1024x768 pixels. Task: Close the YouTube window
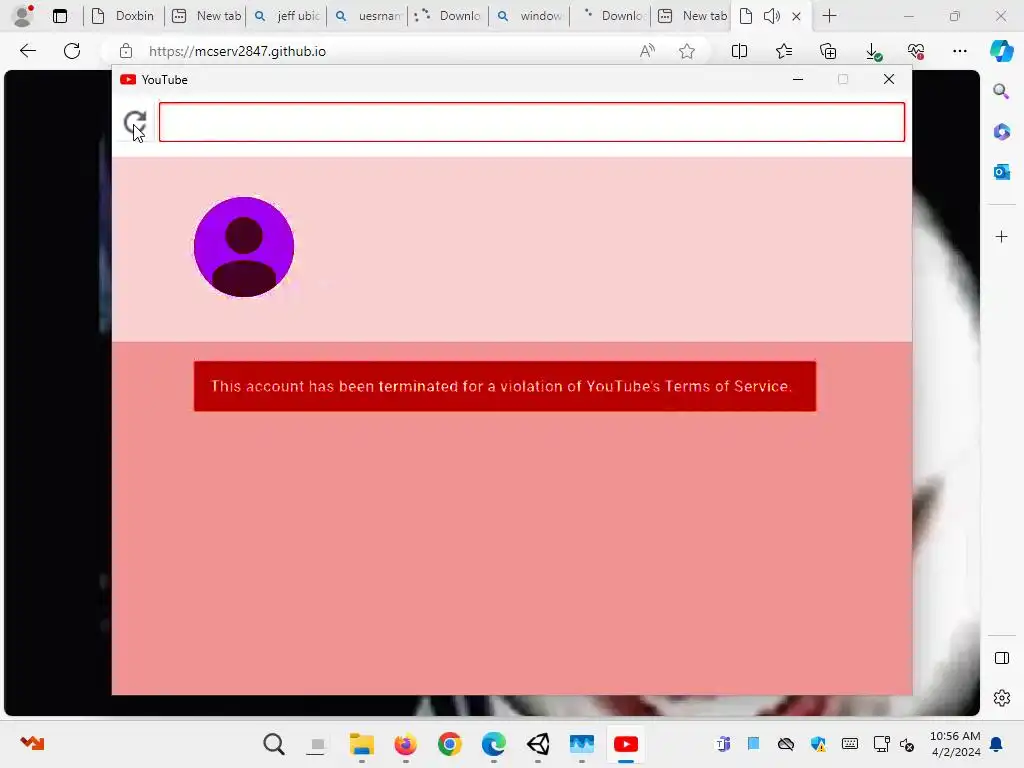(889, 79)
